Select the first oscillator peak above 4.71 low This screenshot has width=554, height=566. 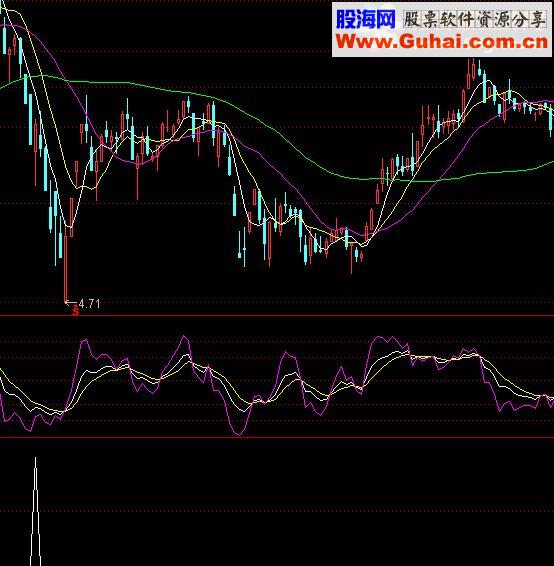tap(84, 341)
